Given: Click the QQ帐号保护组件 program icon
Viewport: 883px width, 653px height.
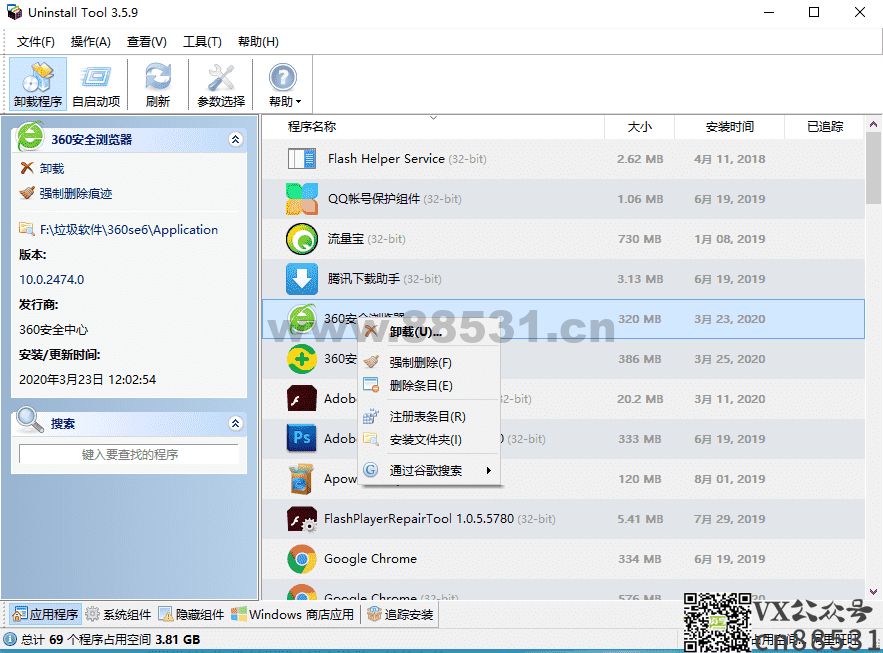Looking at the screenshot, I should point(302,199).
